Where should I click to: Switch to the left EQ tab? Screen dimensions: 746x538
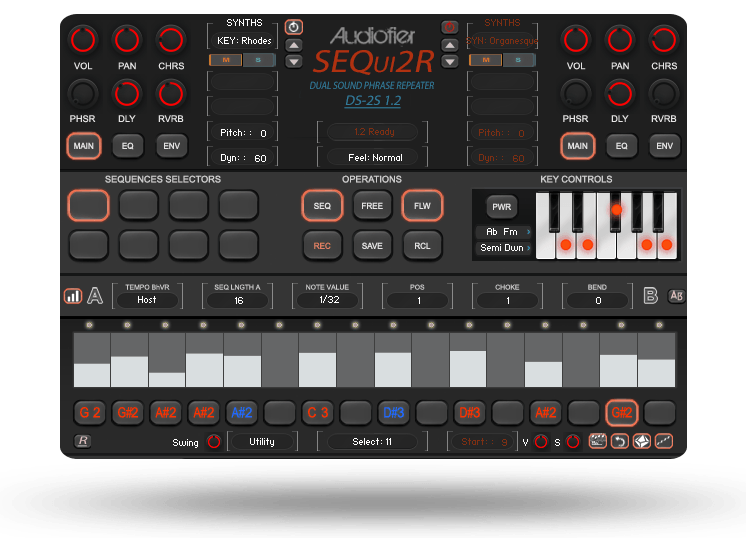128,145
